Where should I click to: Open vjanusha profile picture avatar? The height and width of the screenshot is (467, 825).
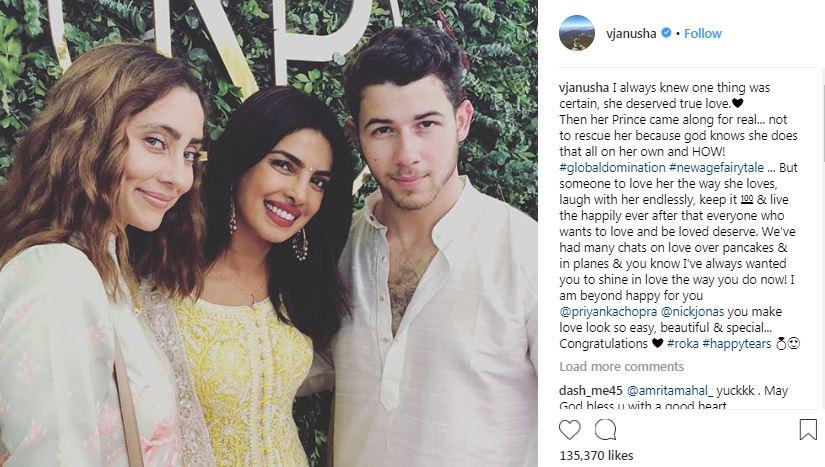pyautogui.click(x=577, y=33)
